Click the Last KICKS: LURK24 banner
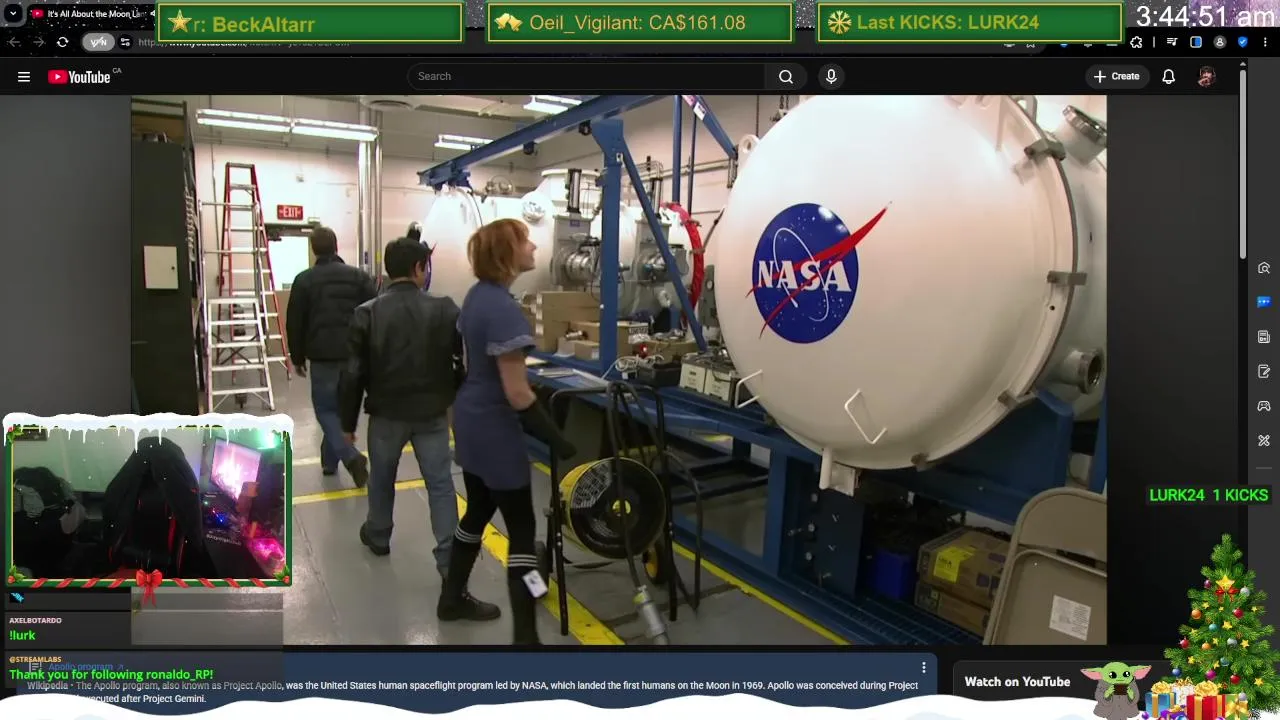The width and height of the screenshot is (1280, 720). click(x=969, y=23)
